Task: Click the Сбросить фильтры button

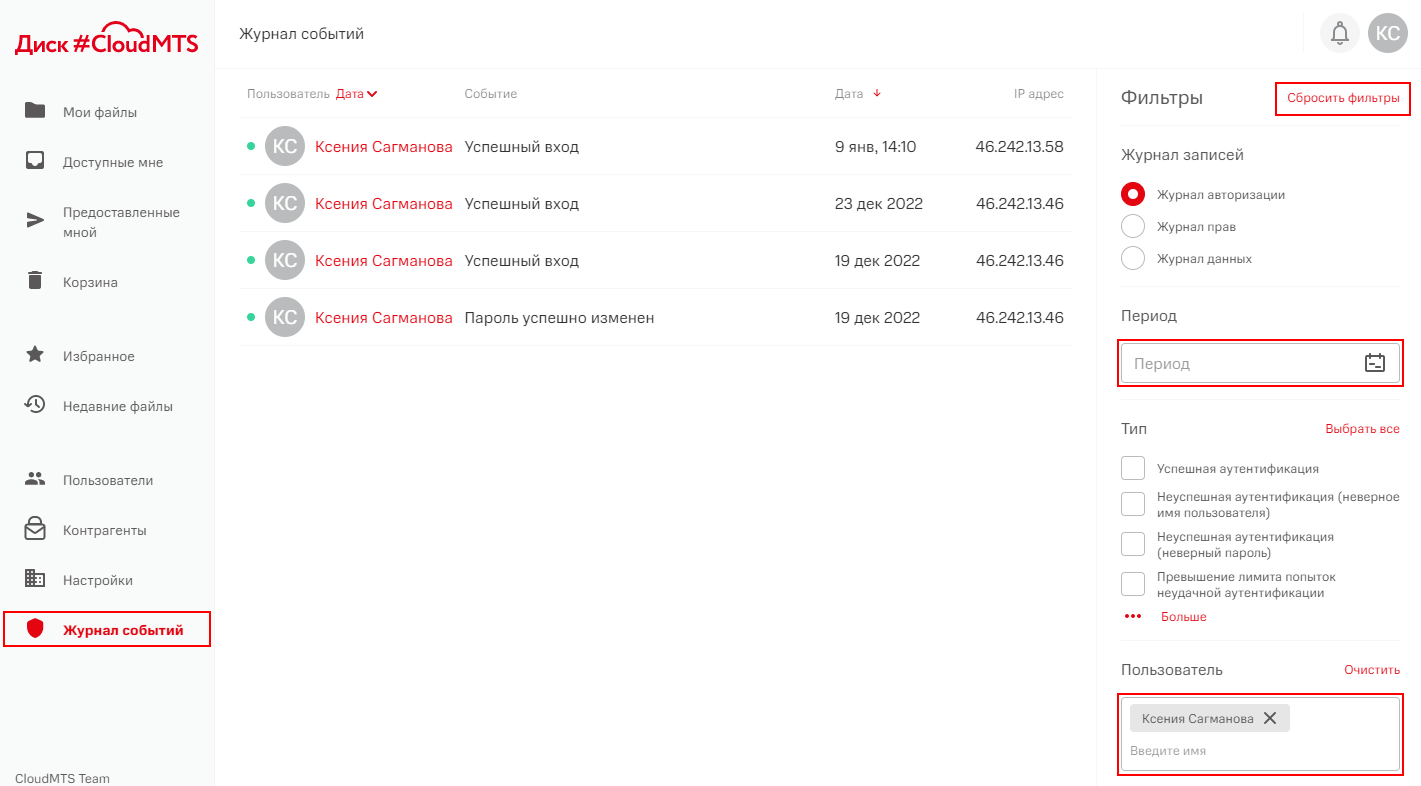Action: 1343,99
